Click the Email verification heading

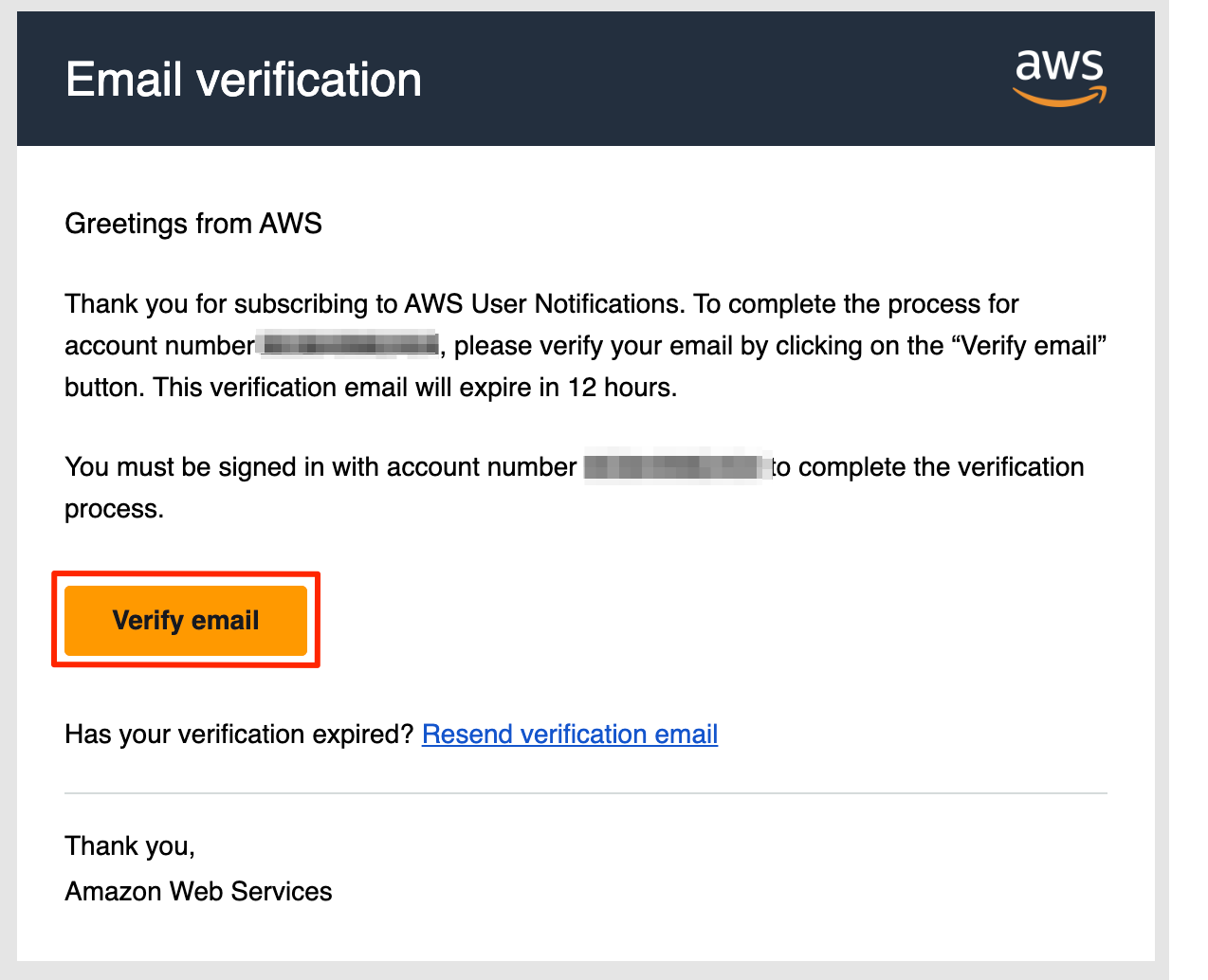pyautogui.click(x=244, y=80)
